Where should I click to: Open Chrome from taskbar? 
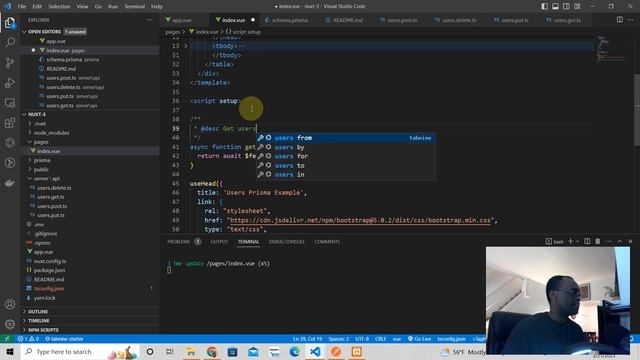211,351
